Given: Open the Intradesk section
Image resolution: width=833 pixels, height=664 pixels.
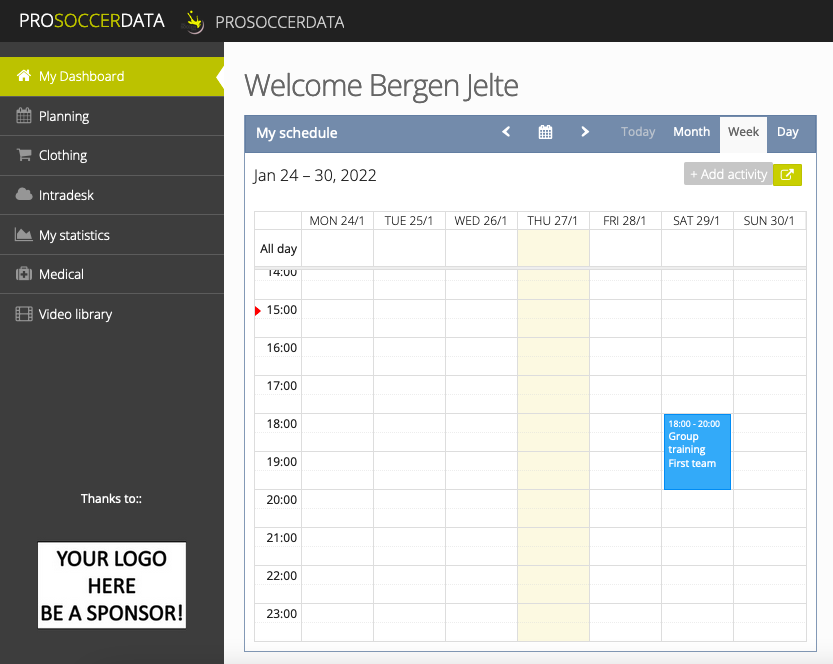Looking at the screenshot, I should coord(112,195).
